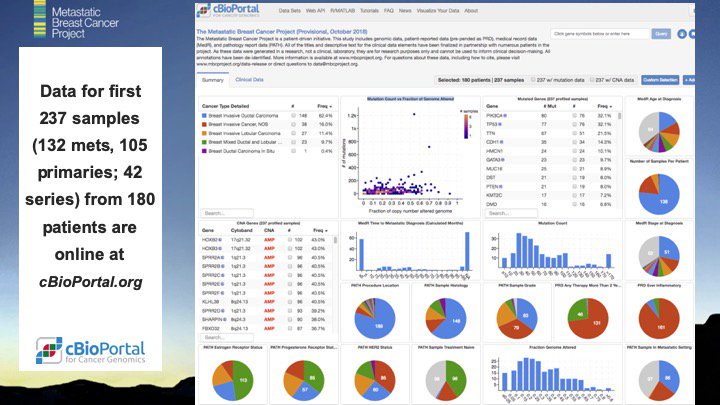
Task: Click the Search box under Cancer Type Detailed
Action: click(227, 213)
